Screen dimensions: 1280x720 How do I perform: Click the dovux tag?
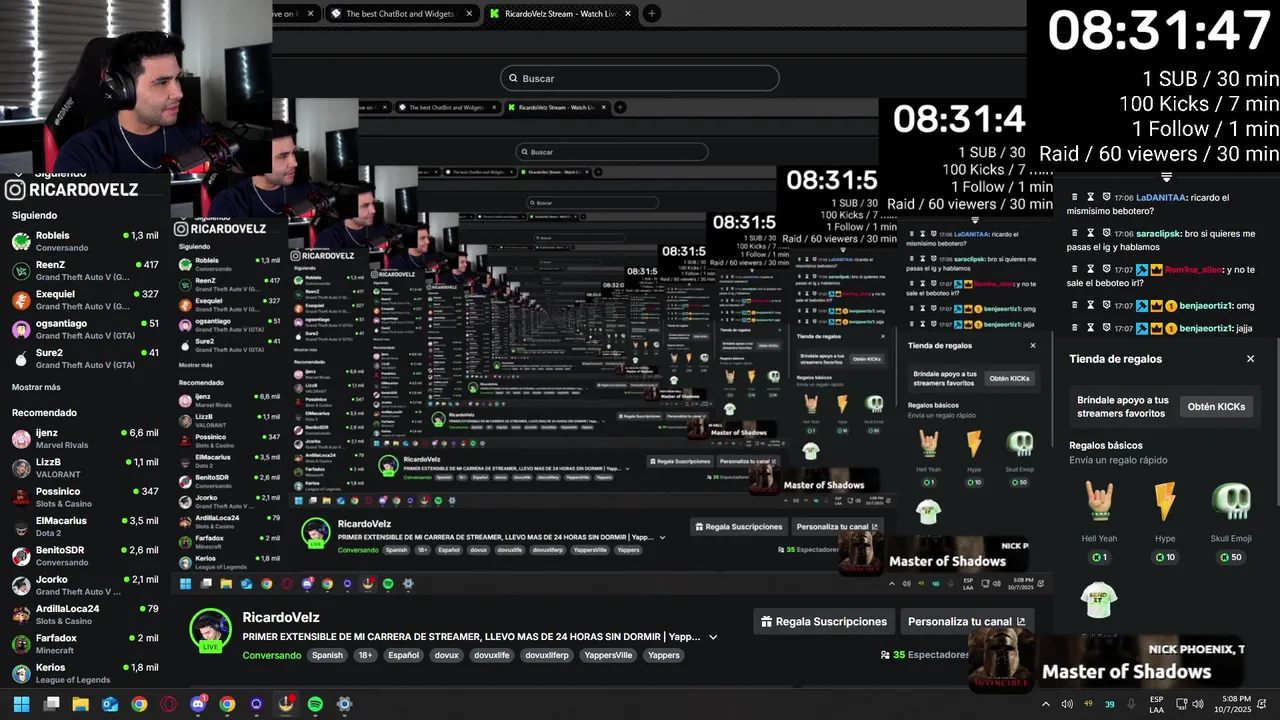click(x=446, y=656)
